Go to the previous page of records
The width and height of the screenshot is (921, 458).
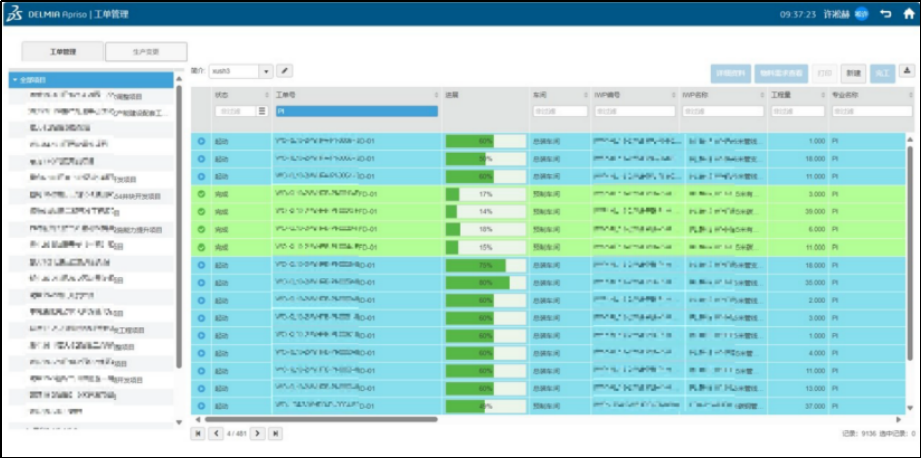coord(215,433)
